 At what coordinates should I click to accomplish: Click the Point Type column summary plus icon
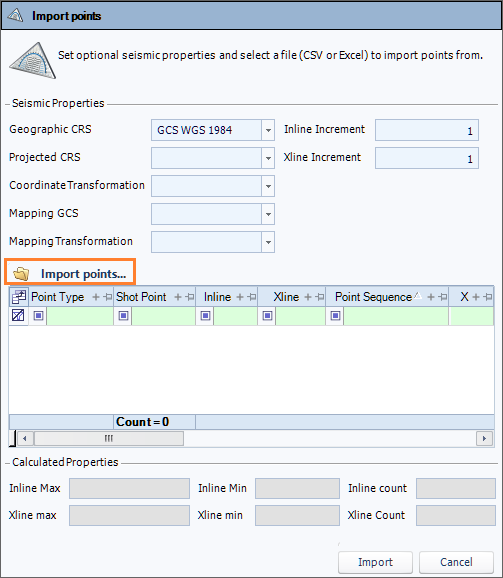click(96, 297)
